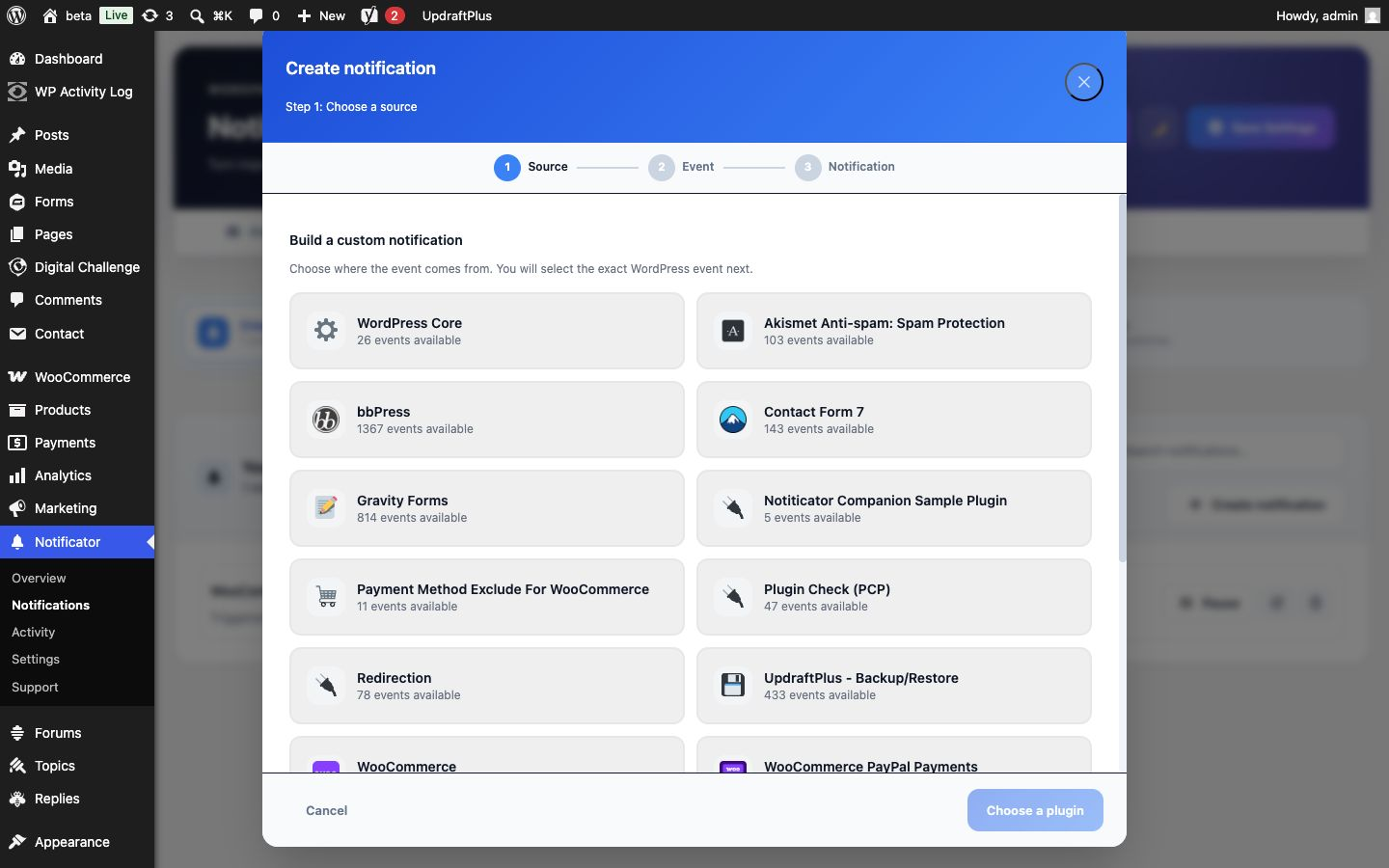The image size is (1389, 868).
Task: Select the partially visible WooCommerce source card
Action: click(487, 754)
